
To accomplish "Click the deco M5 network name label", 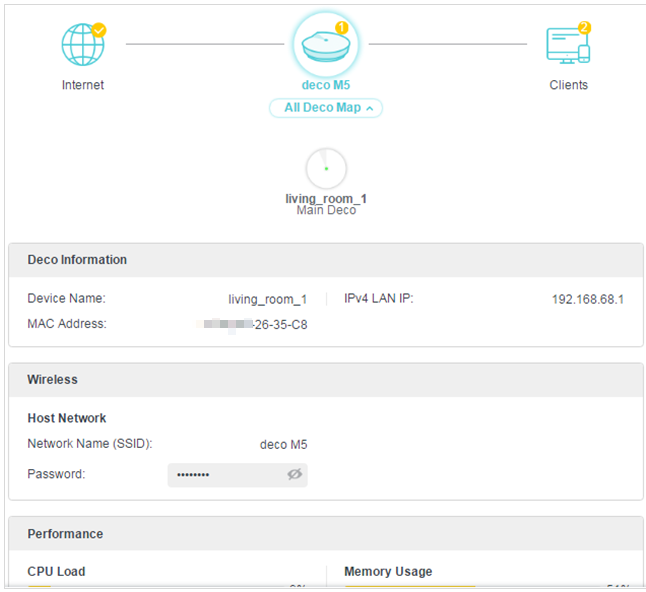I will [x=326, y=85].
